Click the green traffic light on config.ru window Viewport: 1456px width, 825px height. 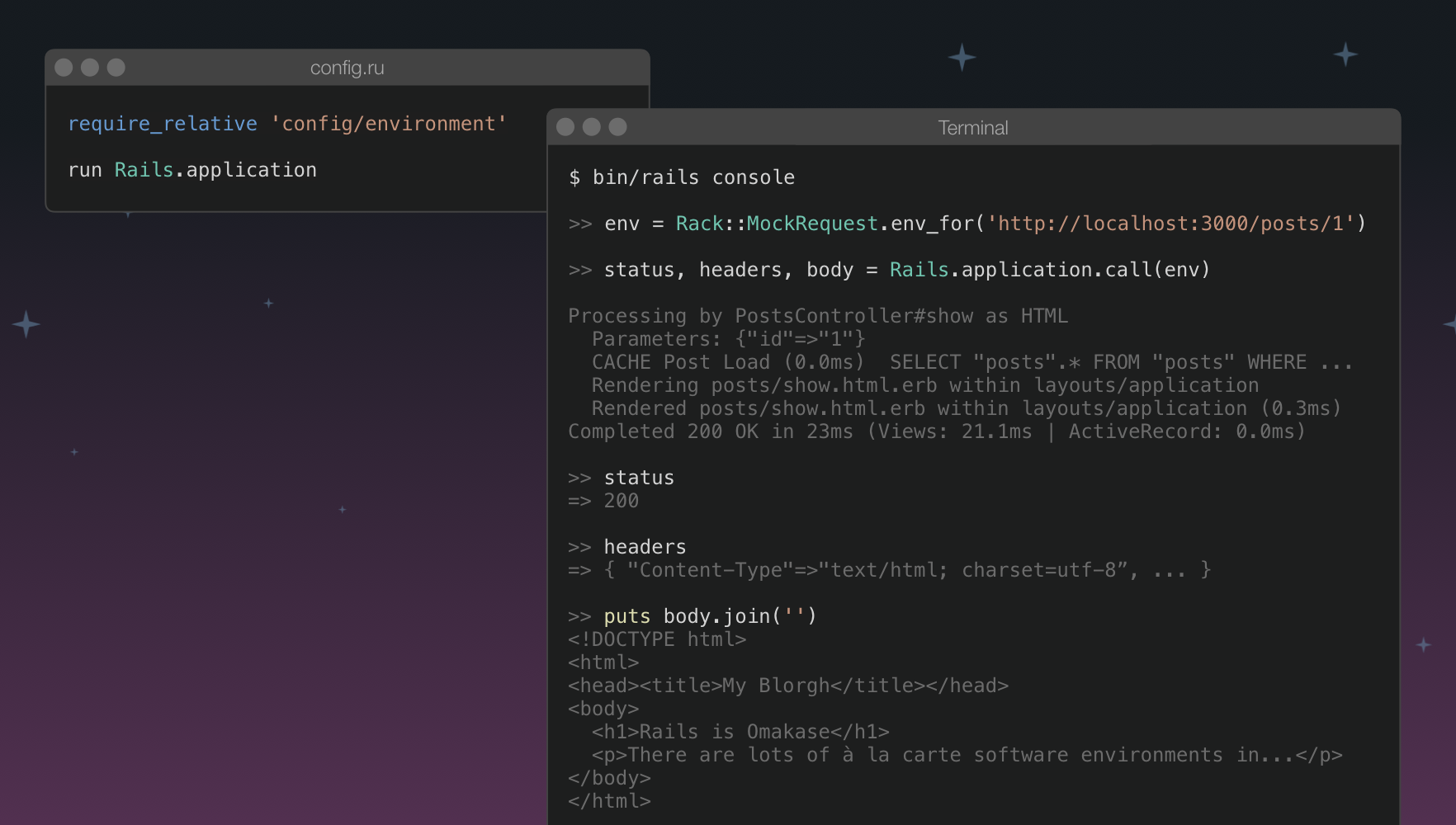click(x=117, y=68)
